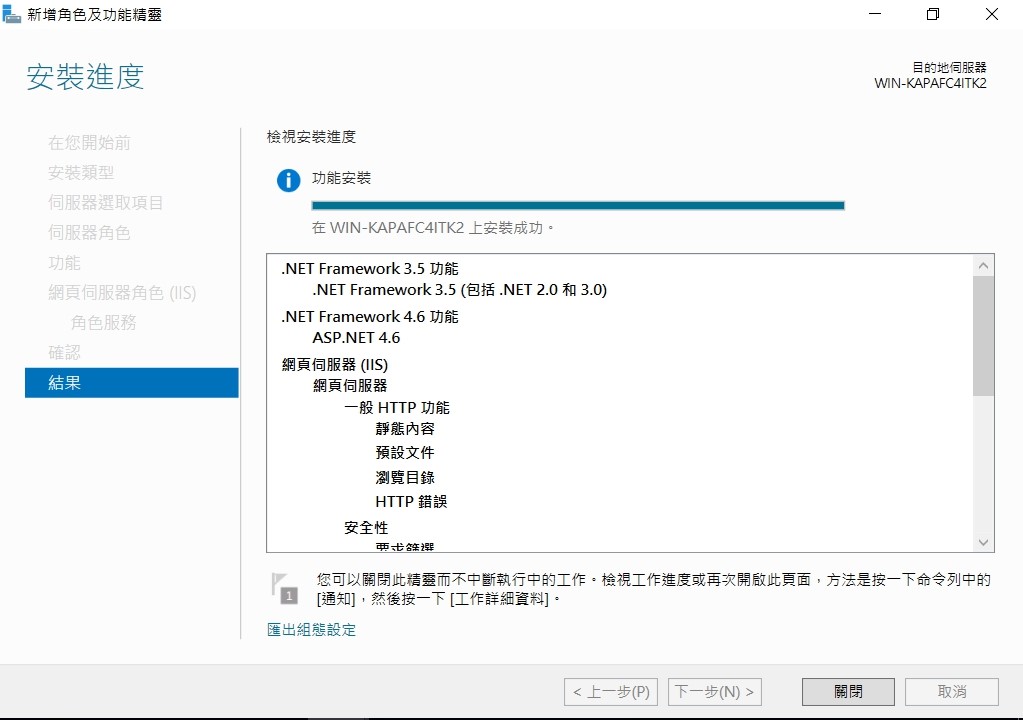Viewport: 1023px width, 720px height.
Task: Close the window with the X button
Action: [992, 14]
